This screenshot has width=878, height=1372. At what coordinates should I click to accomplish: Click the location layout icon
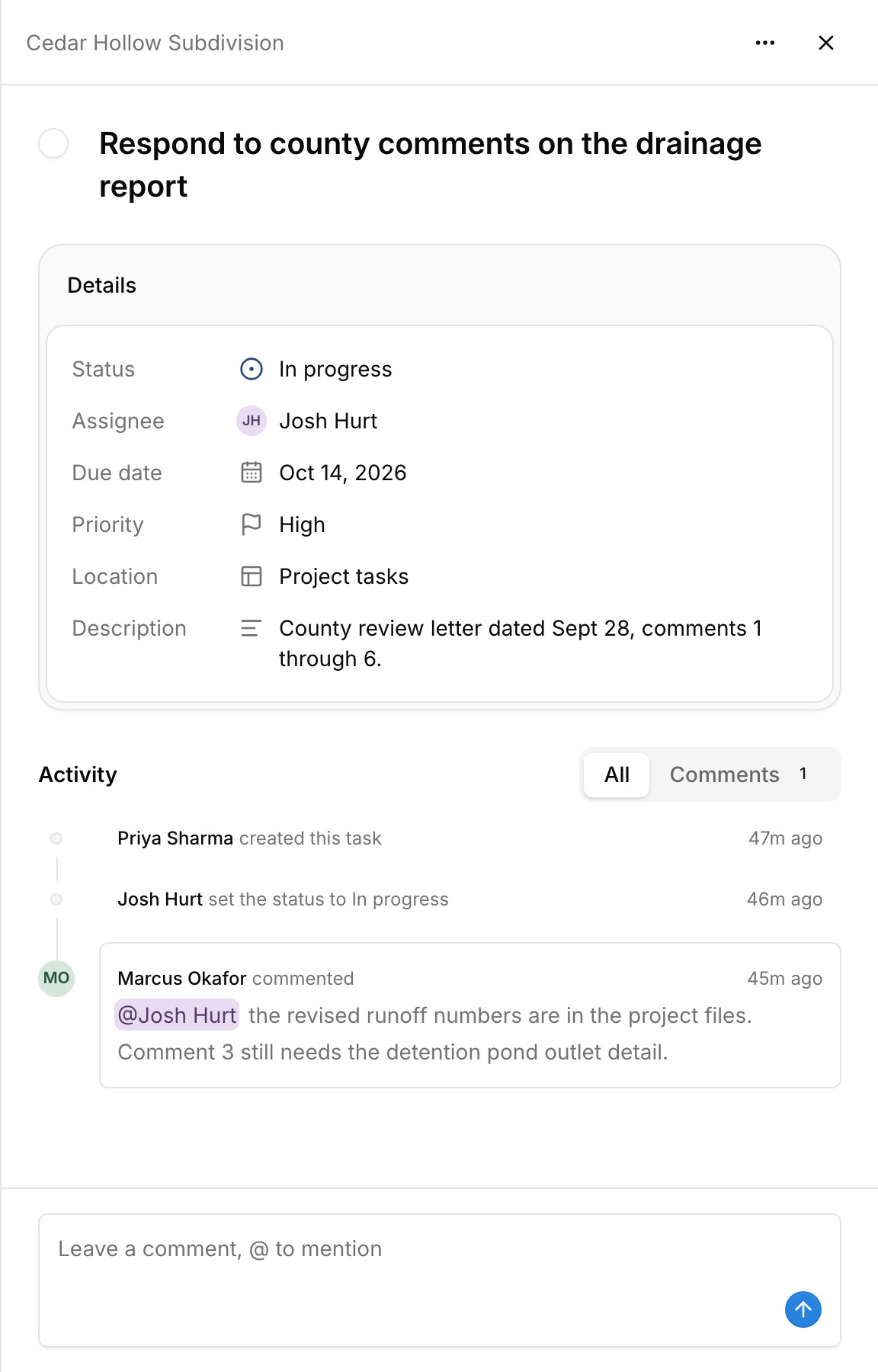252,576
